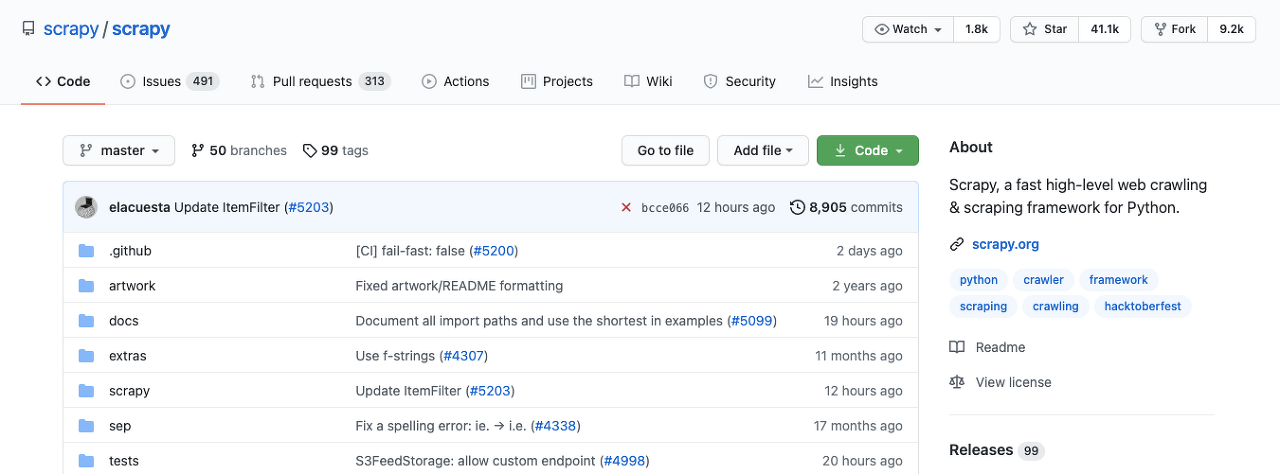Click the Readme book icon
This screenshot has height=474, width=1280.
pyautogui.click(x=957, y=347)
